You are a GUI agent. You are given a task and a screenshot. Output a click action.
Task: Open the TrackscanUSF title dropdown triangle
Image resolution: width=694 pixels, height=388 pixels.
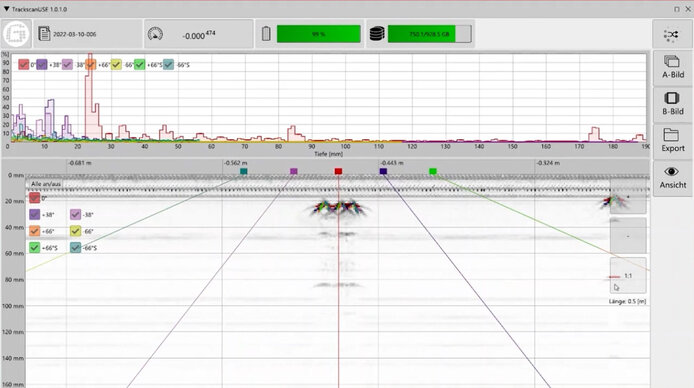[7, 9]
